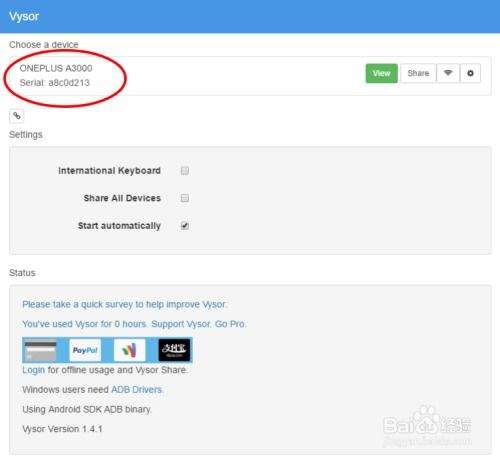Click the Login link
500x459 pixels.
[x=33, y=370]
